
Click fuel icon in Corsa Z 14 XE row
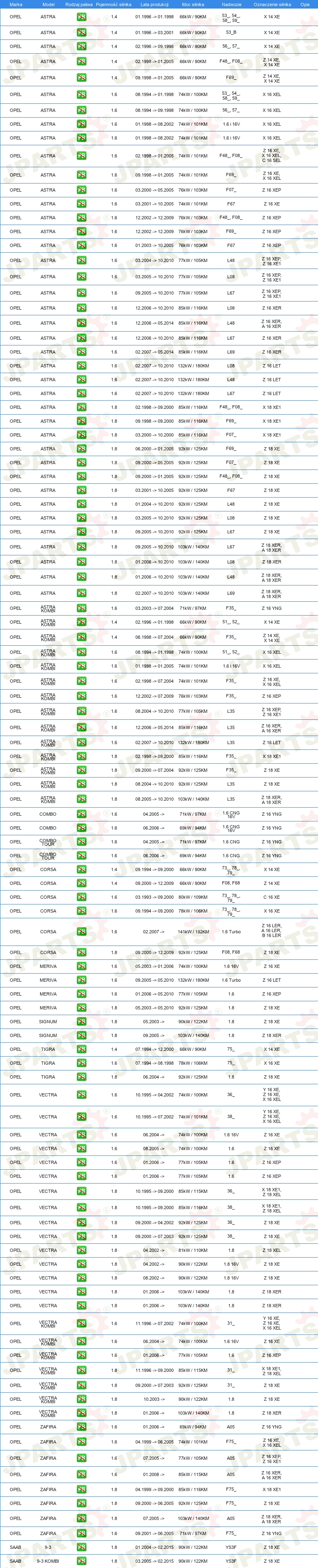point(81,883)
